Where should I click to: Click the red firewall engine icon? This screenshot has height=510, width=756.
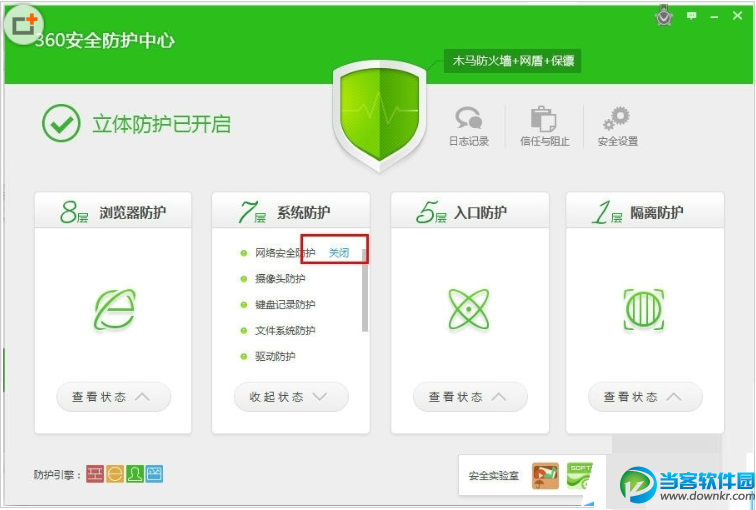[95, 474]
